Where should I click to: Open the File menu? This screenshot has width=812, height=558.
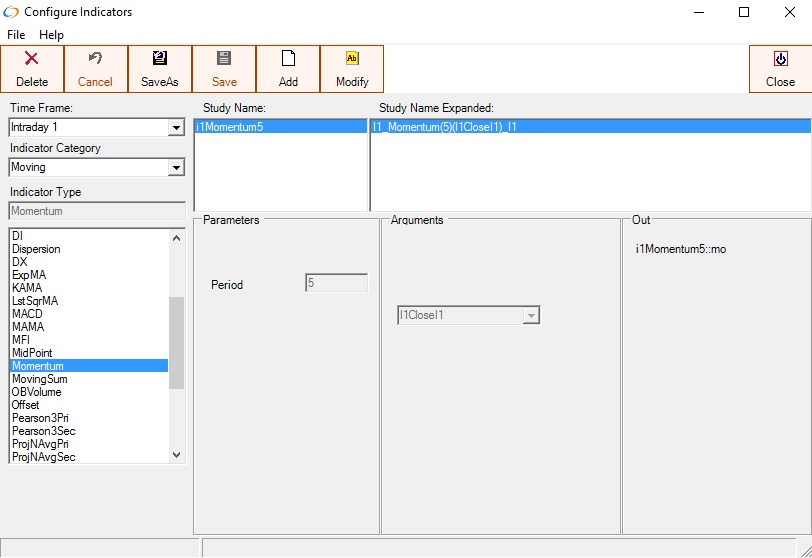tap(16, 35)
